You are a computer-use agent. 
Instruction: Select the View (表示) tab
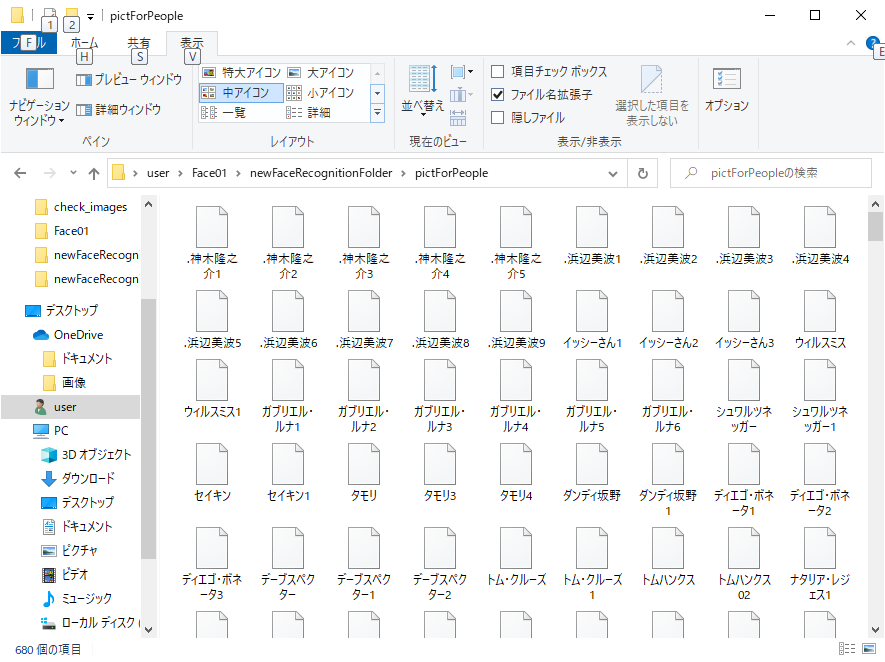[x=192, y=43]
